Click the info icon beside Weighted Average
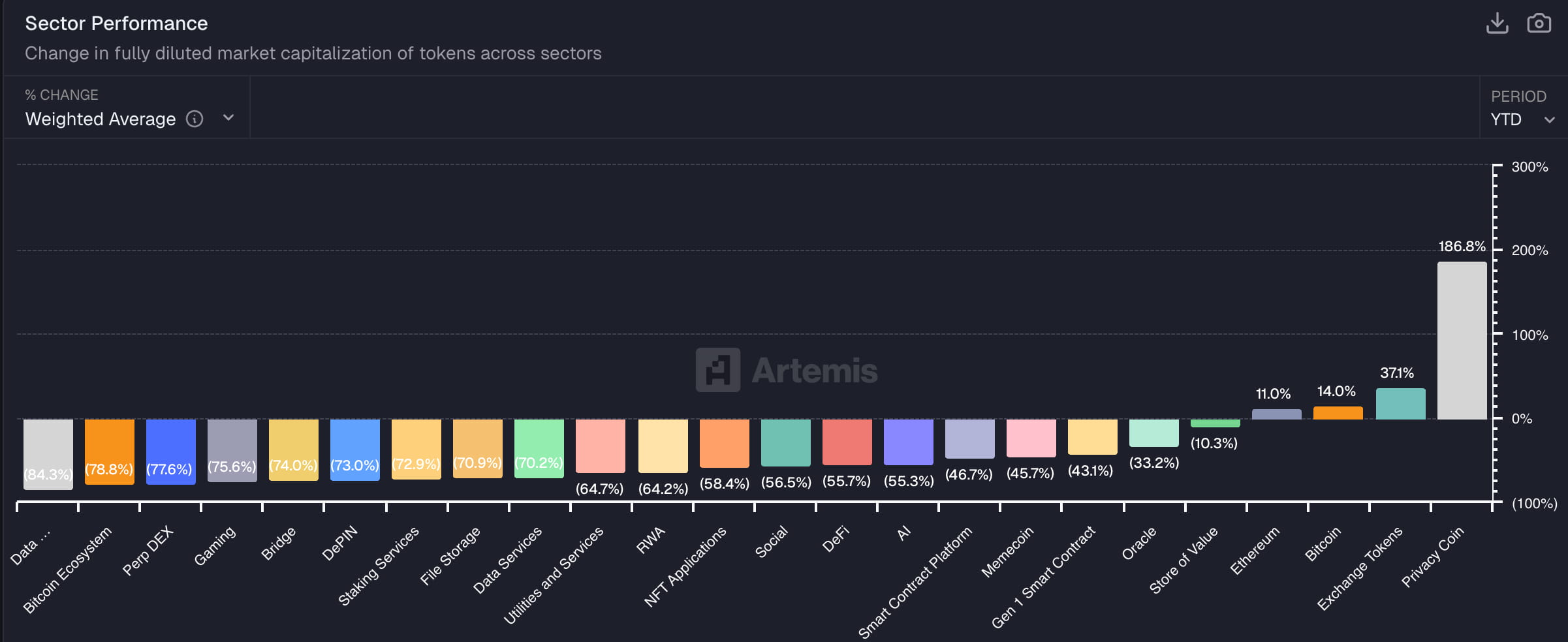 point(194,119)
